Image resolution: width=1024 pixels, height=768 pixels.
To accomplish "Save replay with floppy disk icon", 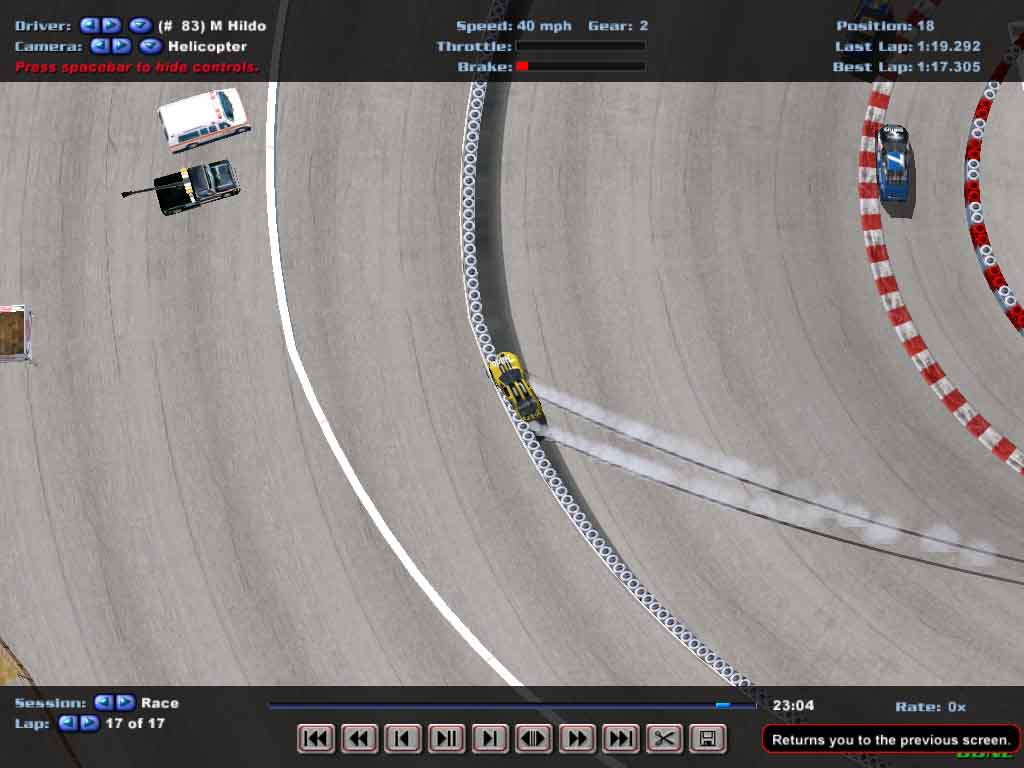I will (707, 739).
